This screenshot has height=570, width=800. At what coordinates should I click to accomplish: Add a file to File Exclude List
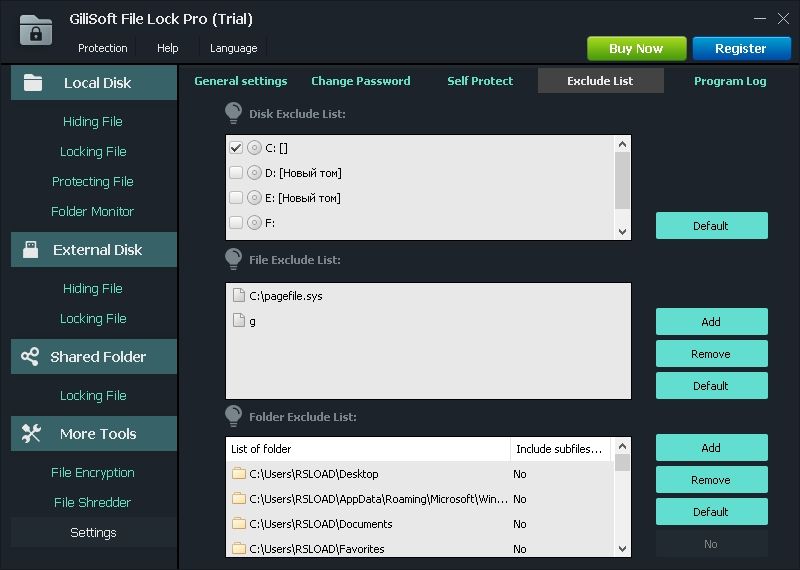click(711, 321)
